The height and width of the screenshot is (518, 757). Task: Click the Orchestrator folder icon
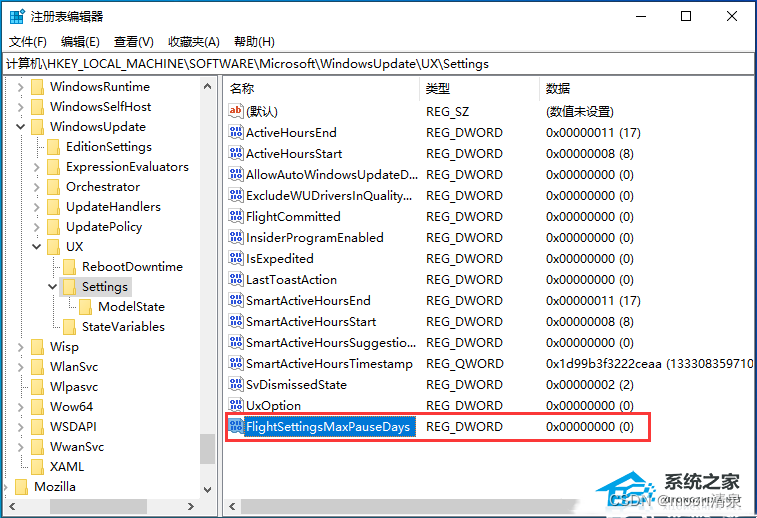tap(54, 187)
